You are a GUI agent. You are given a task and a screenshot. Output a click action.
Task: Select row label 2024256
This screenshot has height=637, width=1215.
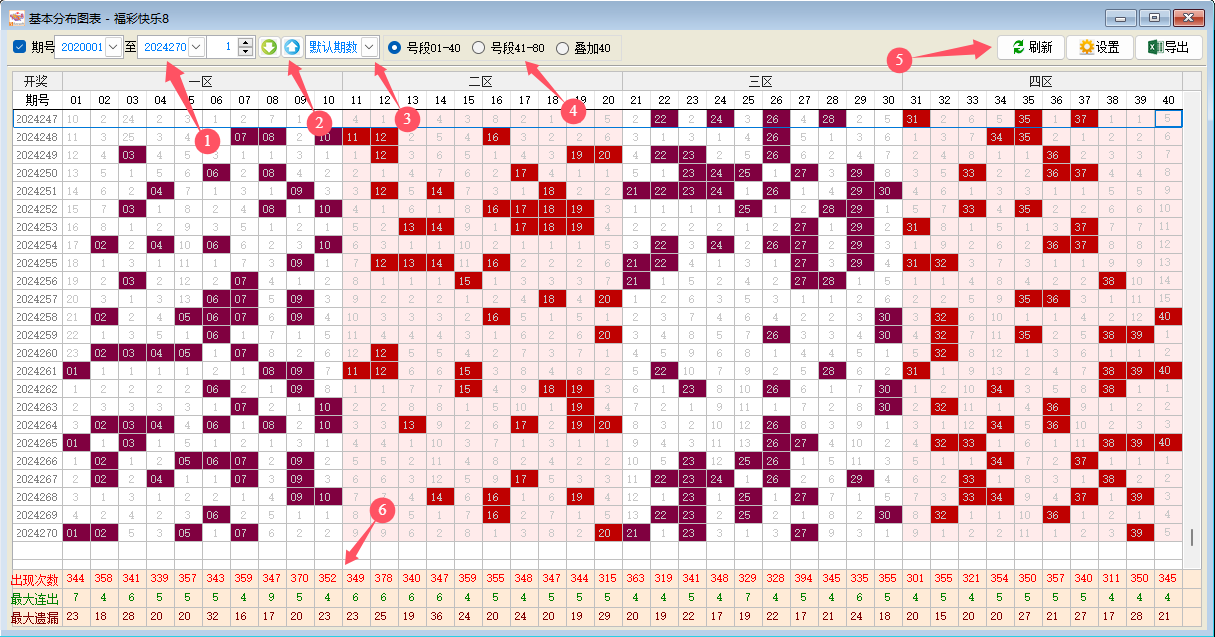37,280
